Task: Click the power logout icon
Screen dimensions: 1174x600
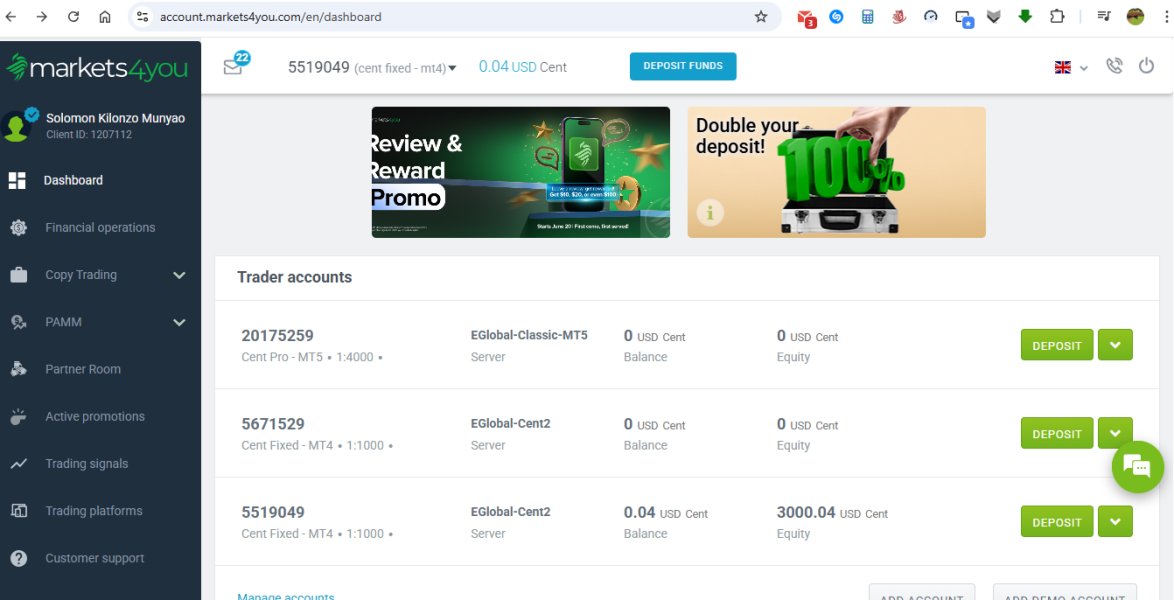Action: (x=1146, y=66)
